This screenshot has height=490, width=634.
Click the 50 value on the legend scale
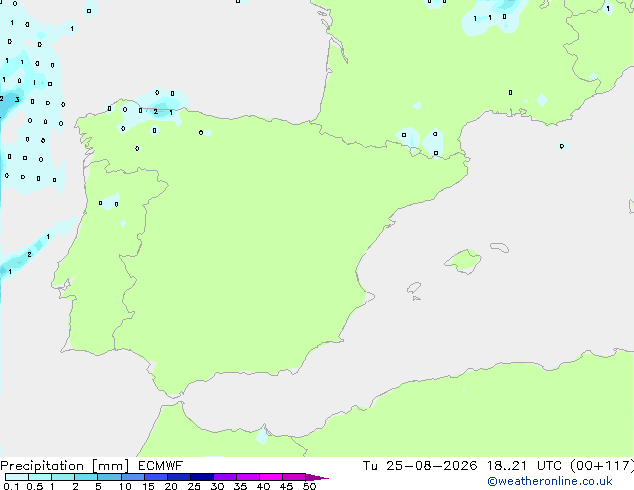pyautogui.click(x=309, y=486)
